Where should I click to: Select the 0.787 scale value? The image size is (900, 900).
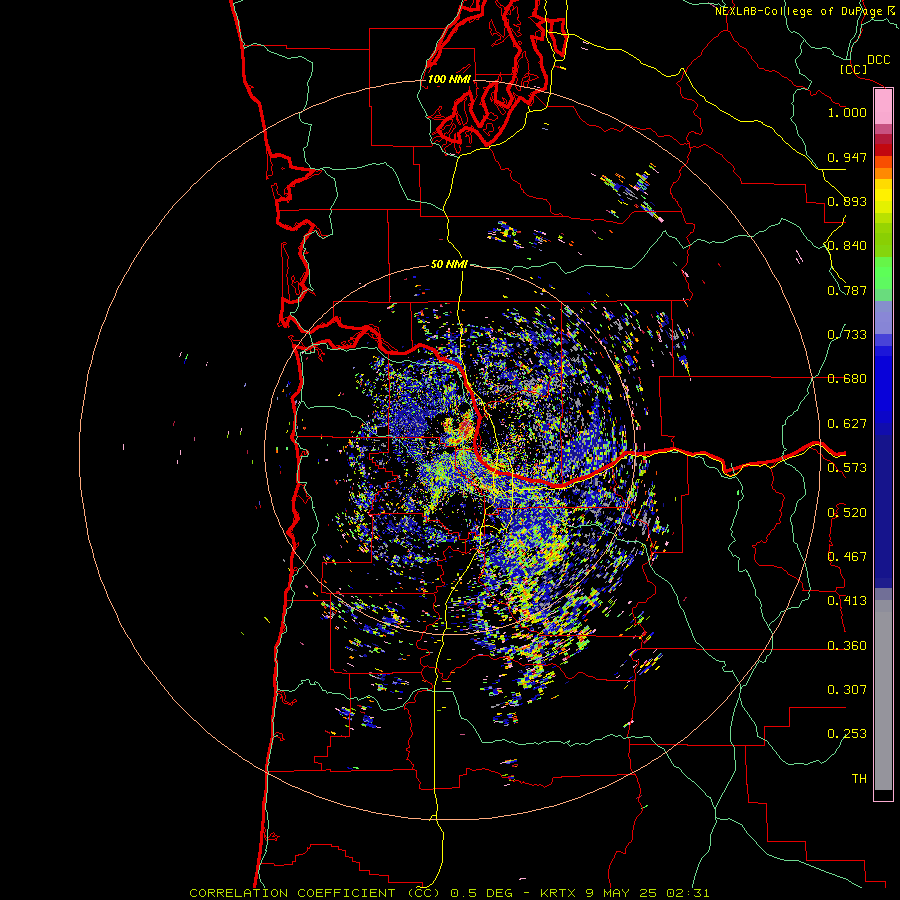pos(847,290)
